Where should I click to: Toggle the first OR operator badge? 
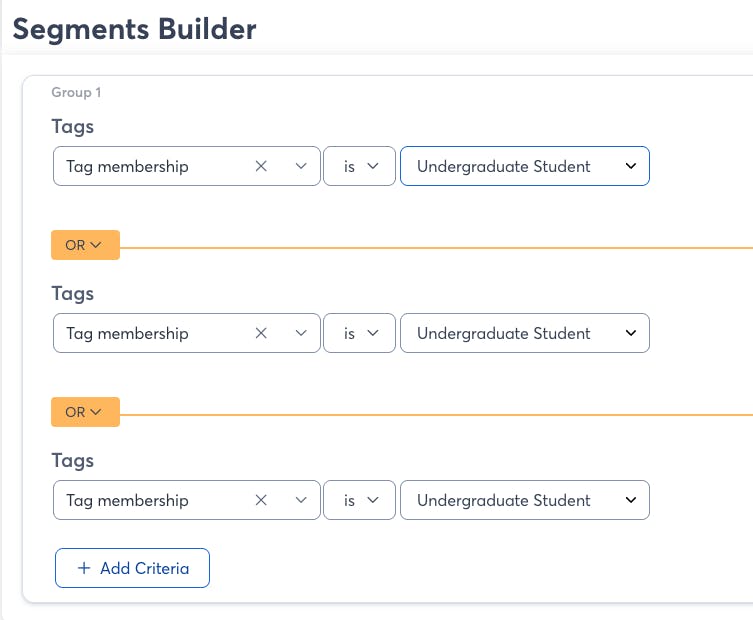tap(85, 245)
